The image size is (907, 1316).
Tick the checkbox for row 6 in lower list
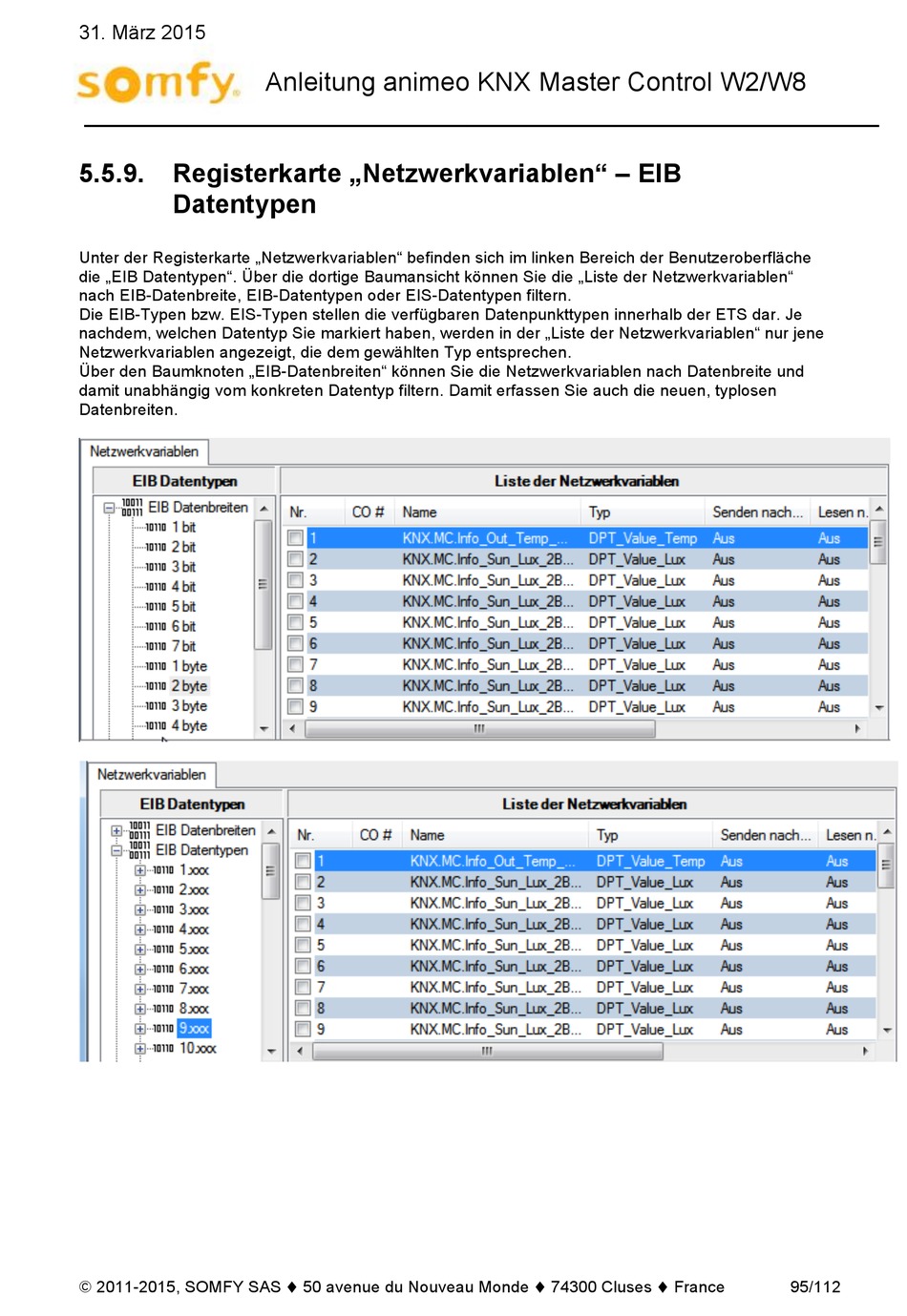tap(304, 966)
